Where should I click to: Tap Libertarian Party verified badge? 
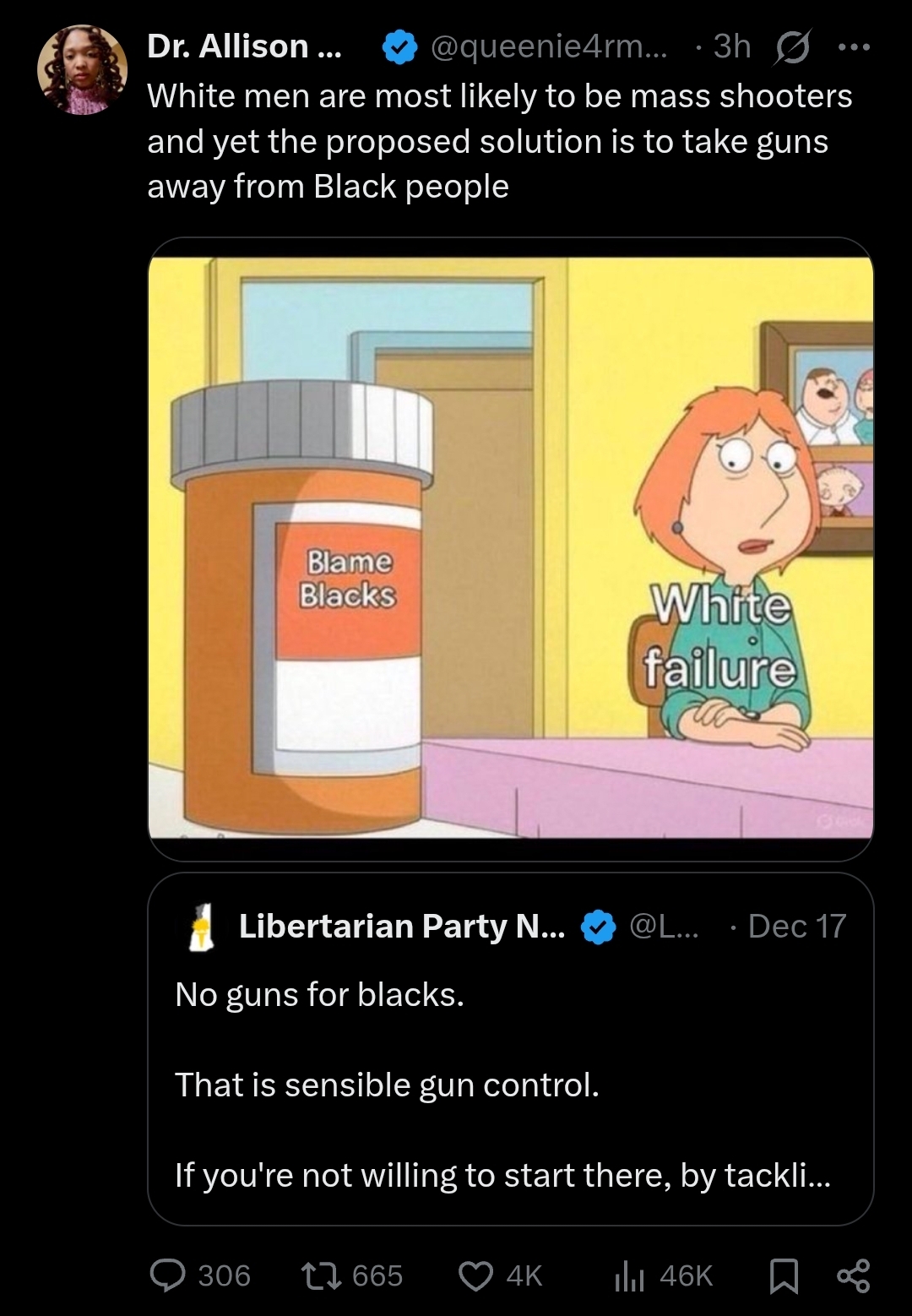point(599,927)
